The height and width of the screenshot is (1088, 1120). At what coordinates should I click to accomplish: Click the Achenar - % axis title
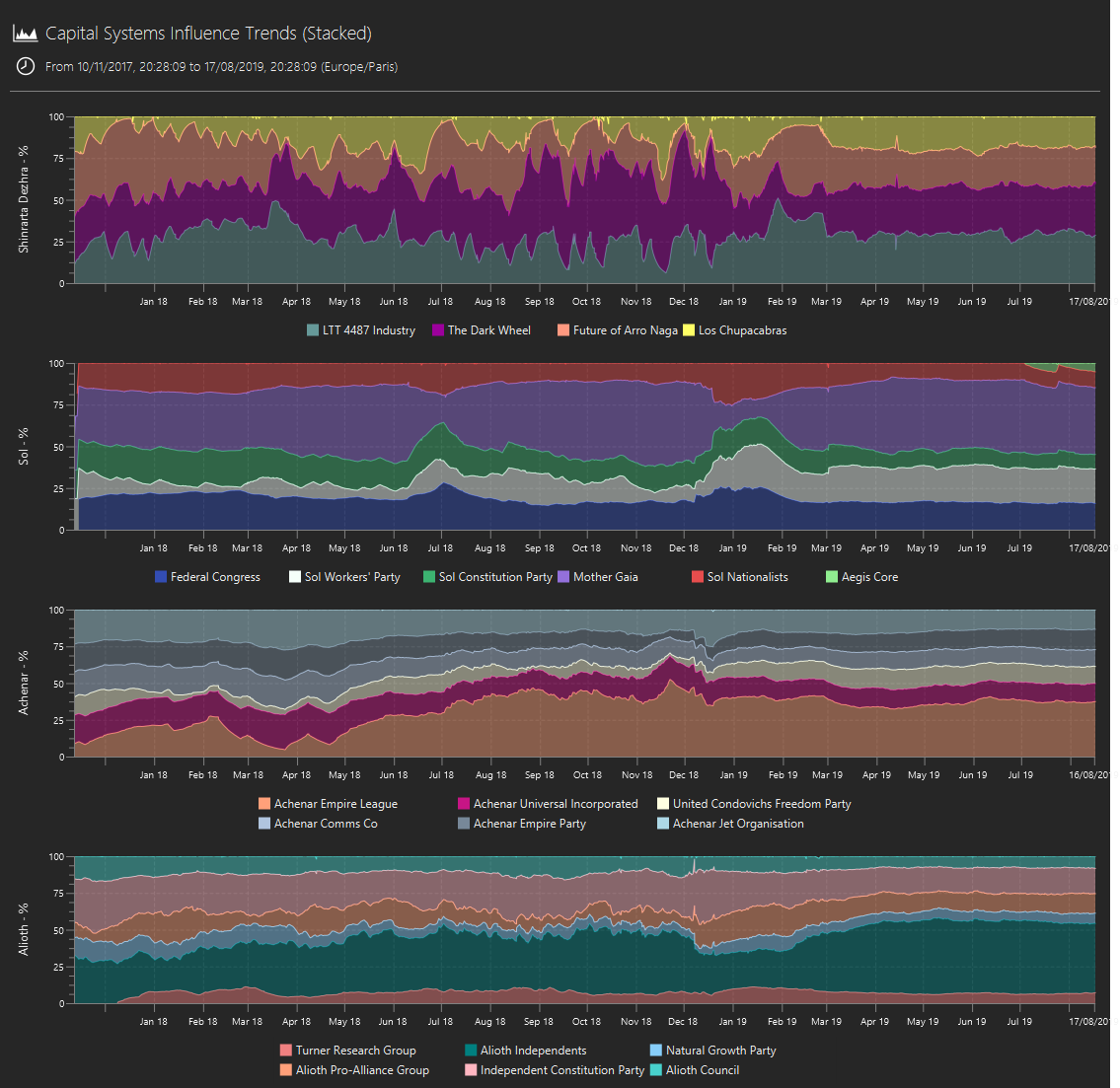(24, 684)
